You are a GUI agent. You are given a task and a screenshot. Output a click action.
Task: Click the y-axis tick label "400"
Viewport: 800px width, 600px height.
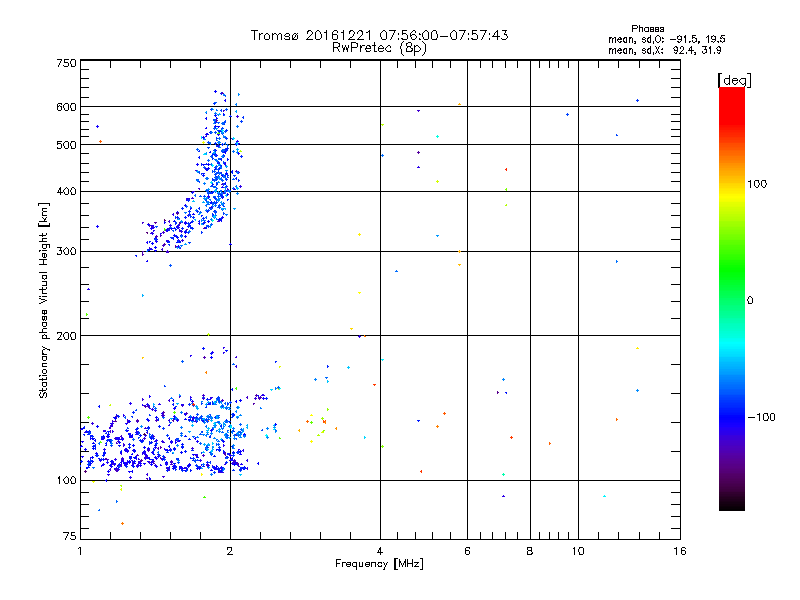(66, 192)
